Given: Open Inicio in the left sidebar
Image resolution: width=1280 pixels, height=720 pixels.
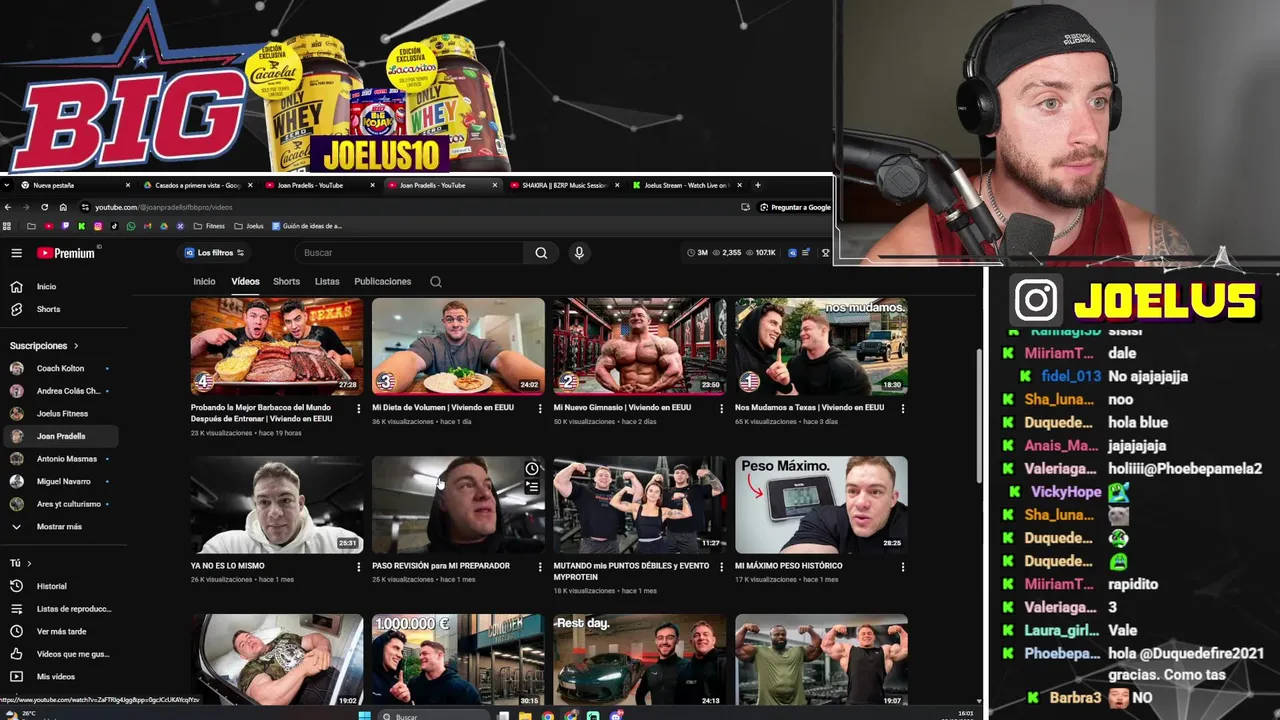Looking at the screenshot, I should click(x=59, y=287).
